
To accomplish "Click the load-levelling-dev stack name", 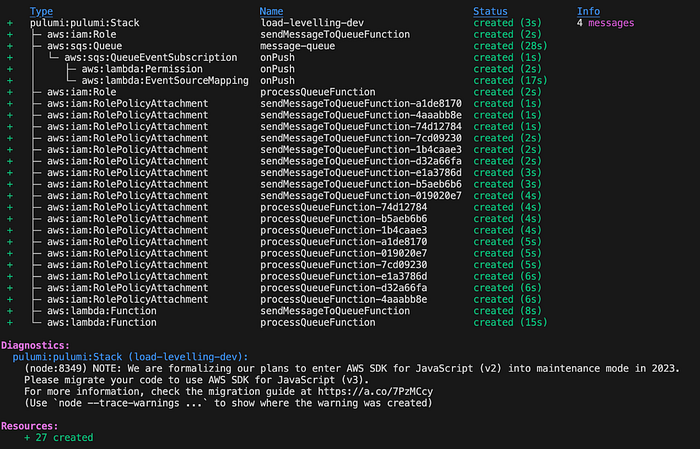I will [x=312, y=23].
